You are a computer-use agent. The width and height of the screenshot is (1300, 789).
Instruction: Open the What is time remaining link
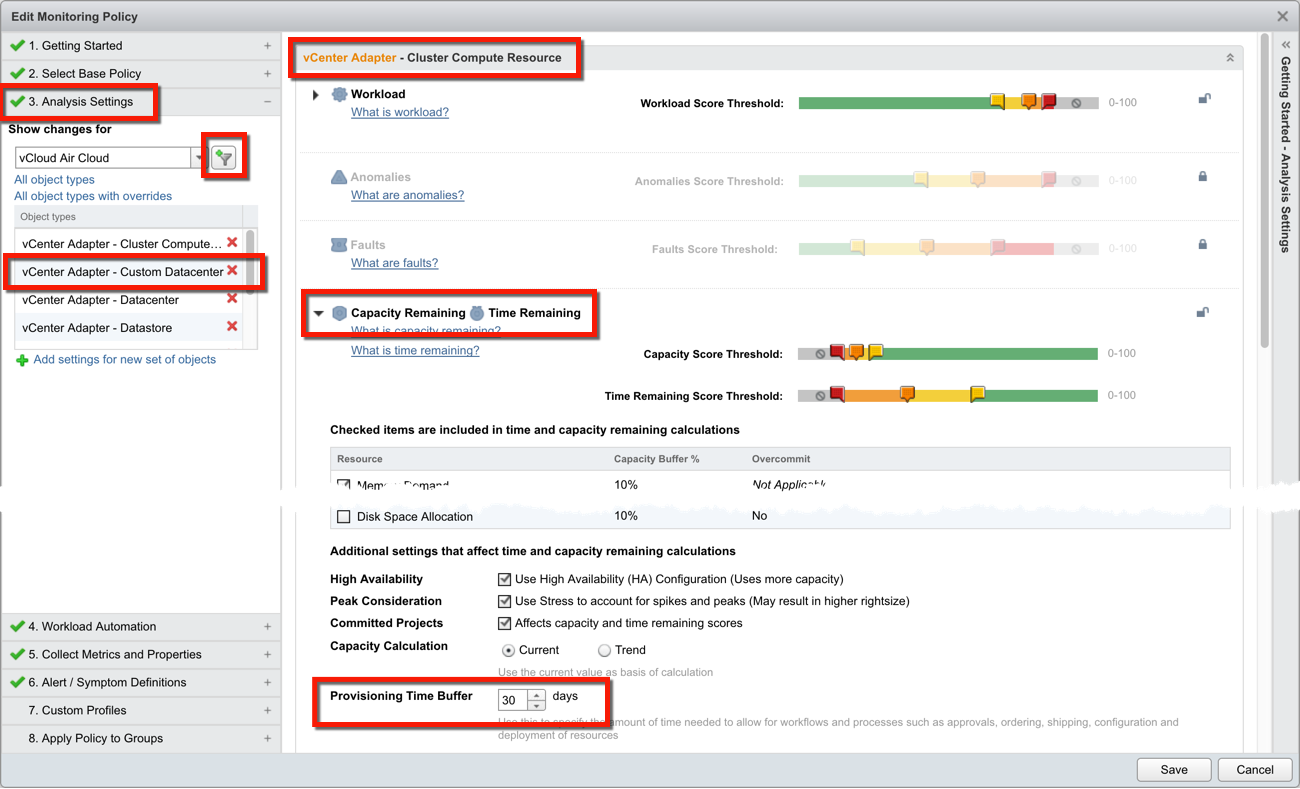414,350
